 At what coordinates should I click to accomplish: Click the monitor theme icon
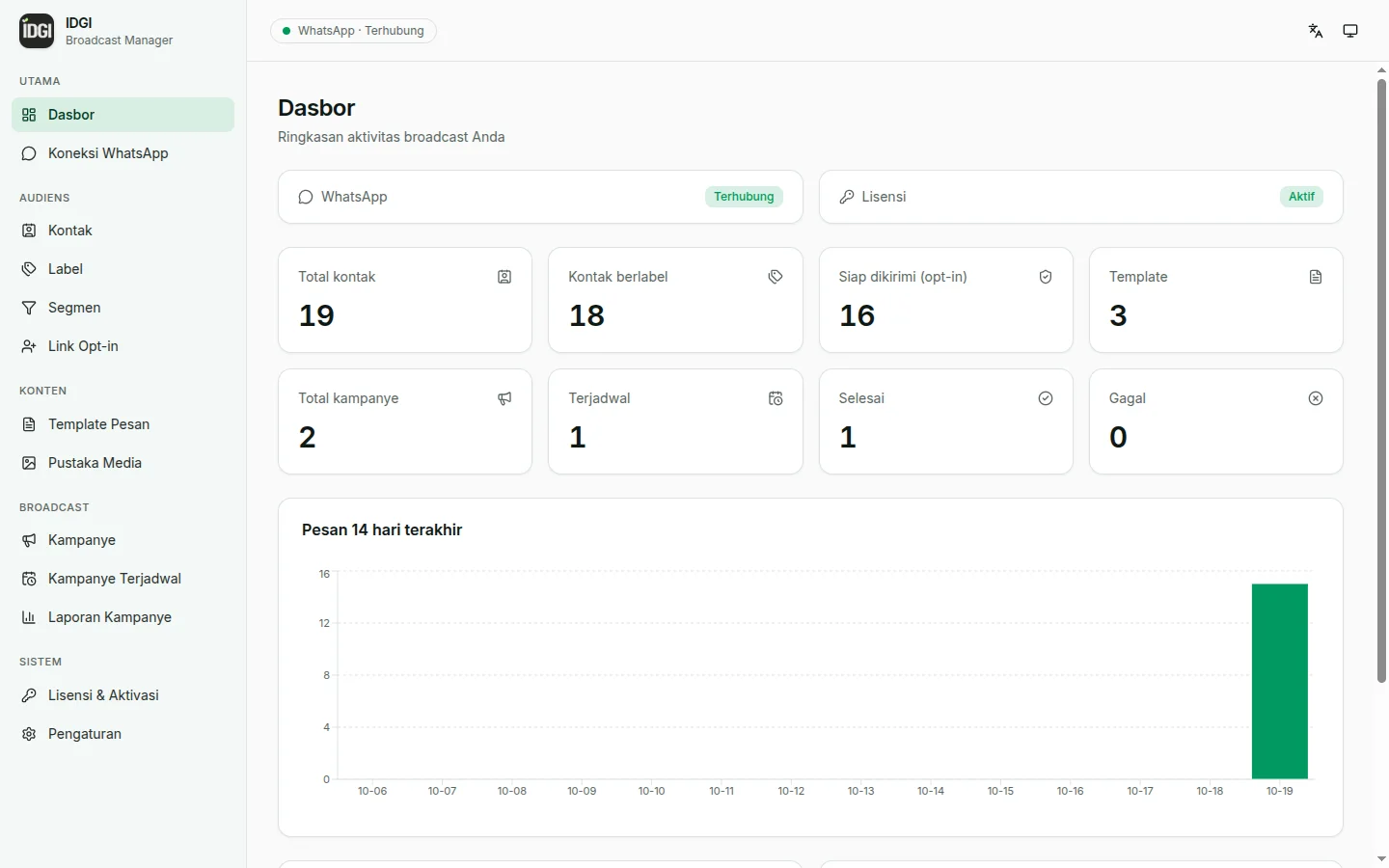click(x=1350, y=31)
